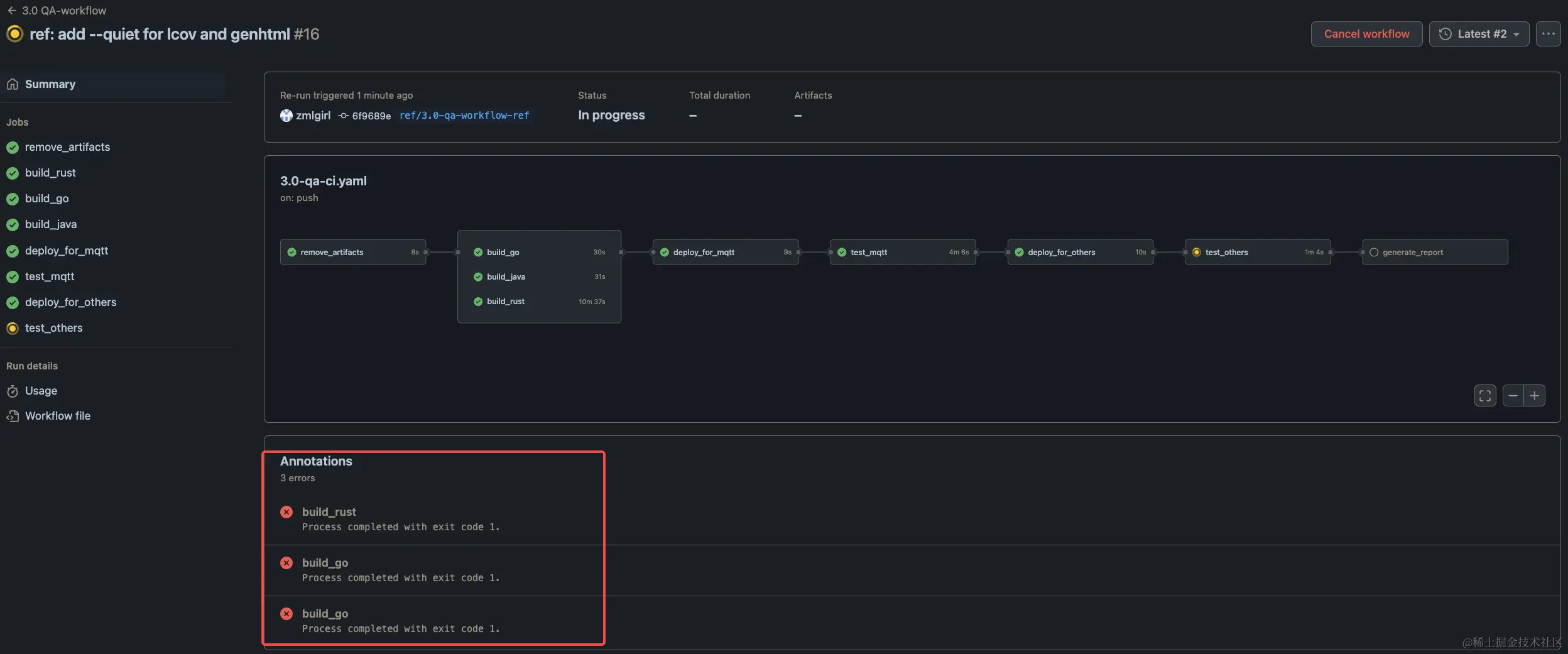Open first build_go error annotation
Image resolution: width=1568 pixels, height=654 pixels.
pyautogui.click(x=325, y=563)
